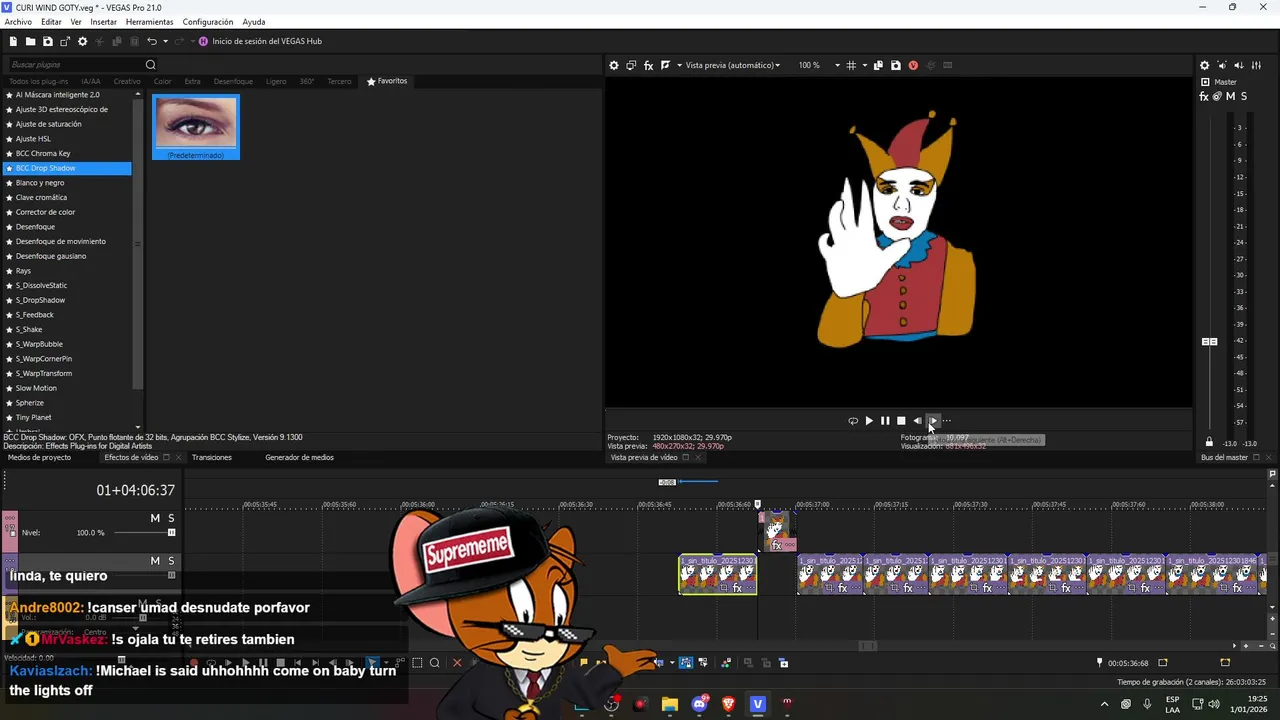Close the Vista previa de vídeo tab
The height and width of the screenshot is (720, 1280).
699,457
